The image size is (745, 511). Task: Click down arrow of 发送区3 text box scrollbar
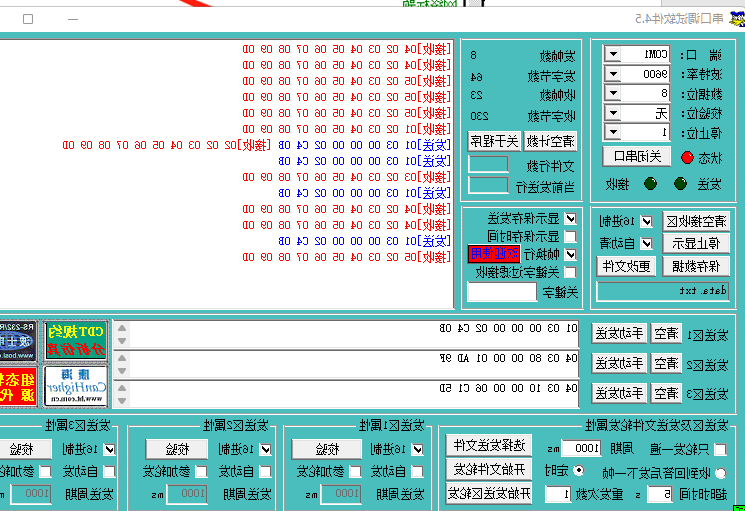(122, 401)
